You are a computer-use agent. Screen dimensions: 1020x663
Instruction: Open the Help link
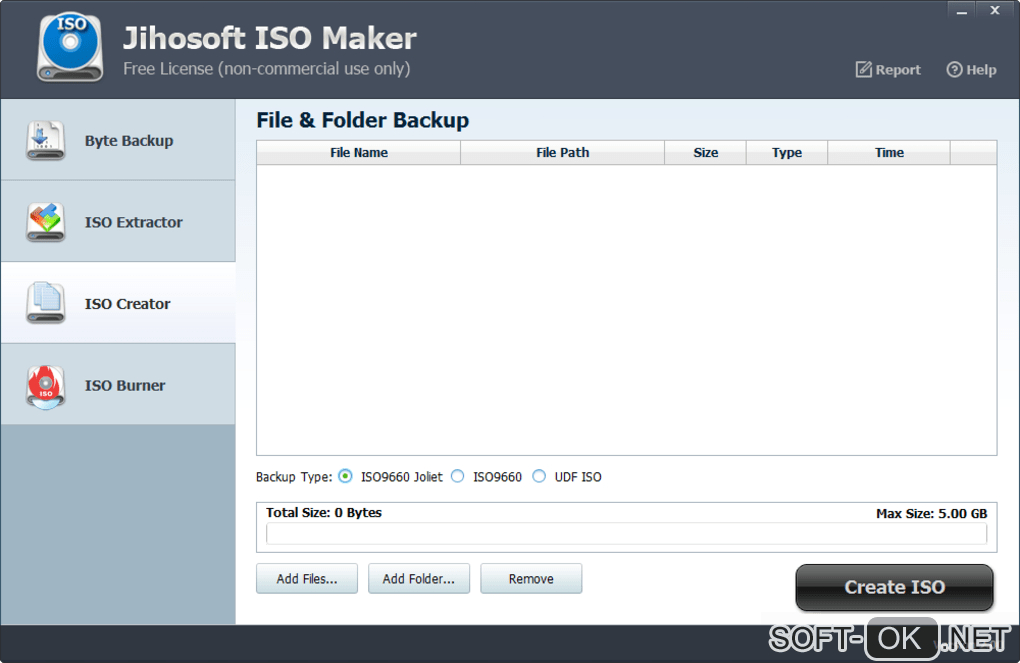click(x=971, y=70)
